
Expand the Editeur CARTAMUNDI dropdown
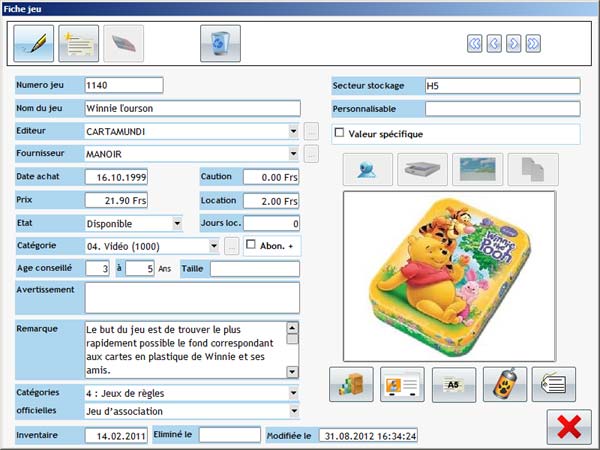[x=293, y=131]
